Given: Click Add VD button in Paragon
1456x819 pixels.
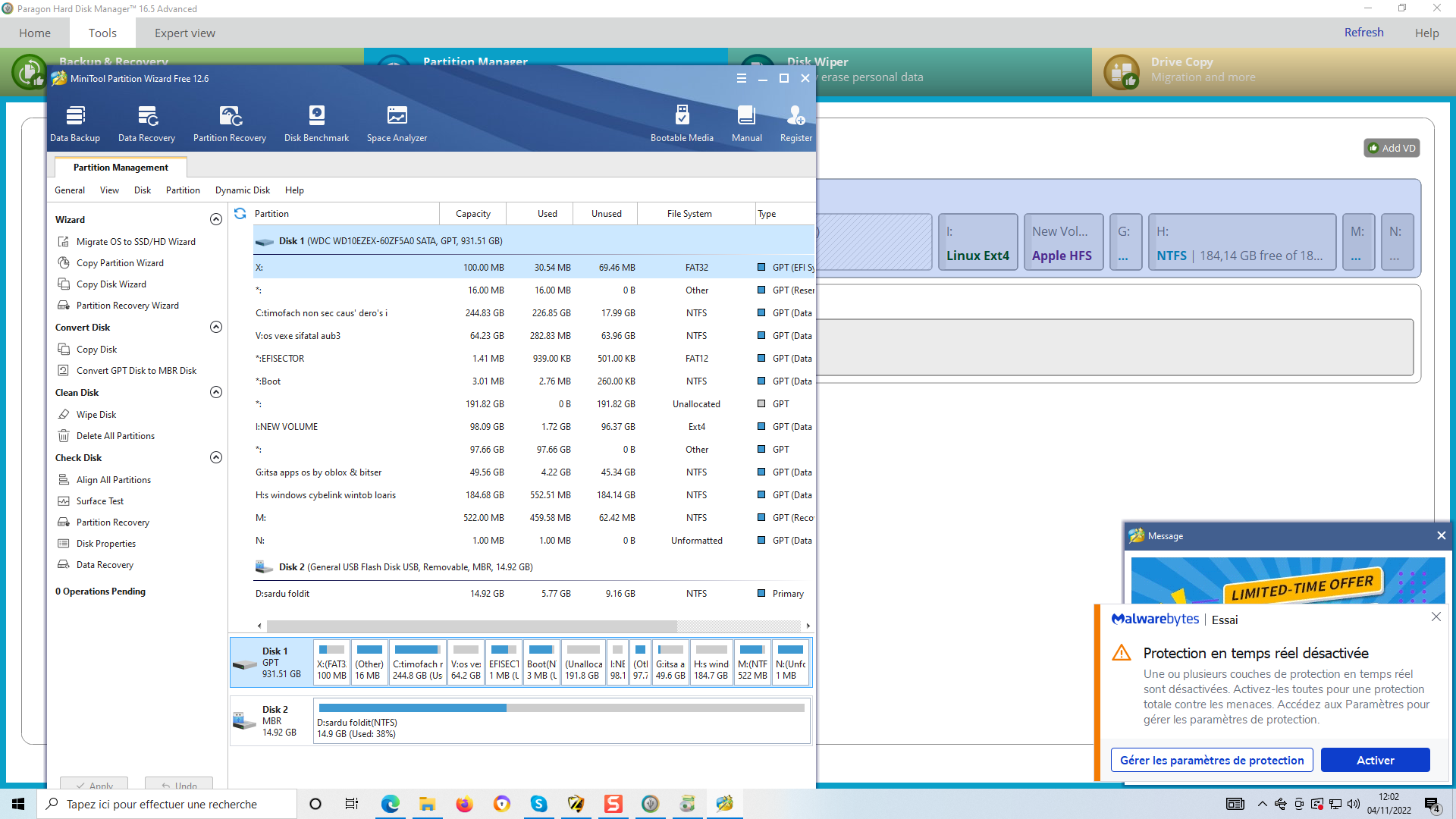Looking at the screenshot, I should pos(1392,149).
